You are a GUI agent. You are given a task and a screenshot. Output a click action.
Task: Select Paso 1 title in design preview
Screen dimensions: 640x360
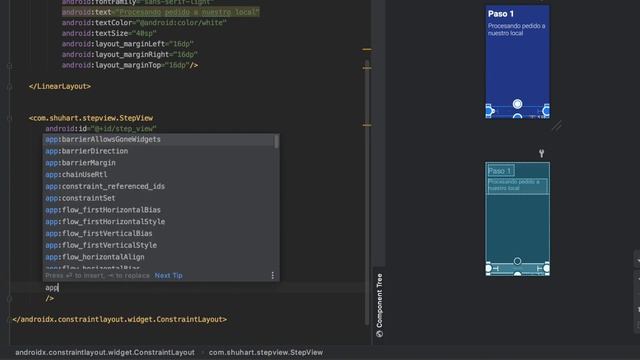tap(501, 14)
